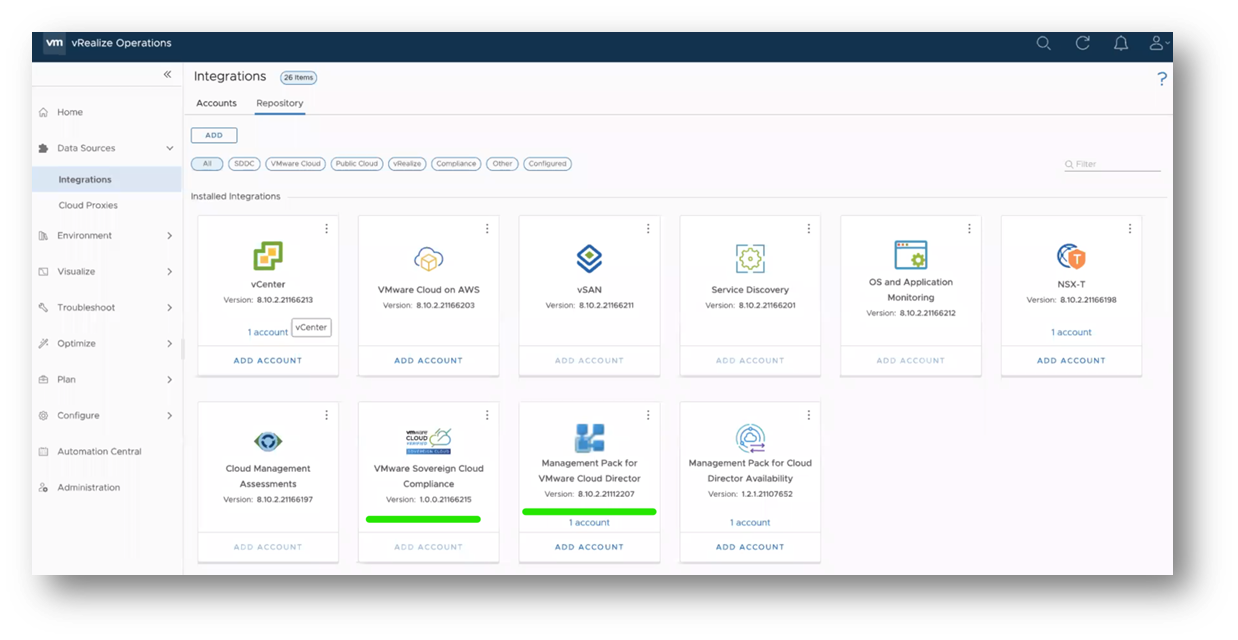The image size is (1238, 640).
Task: Toggle the Compliance filter chip
Action: tap(456, 164)
